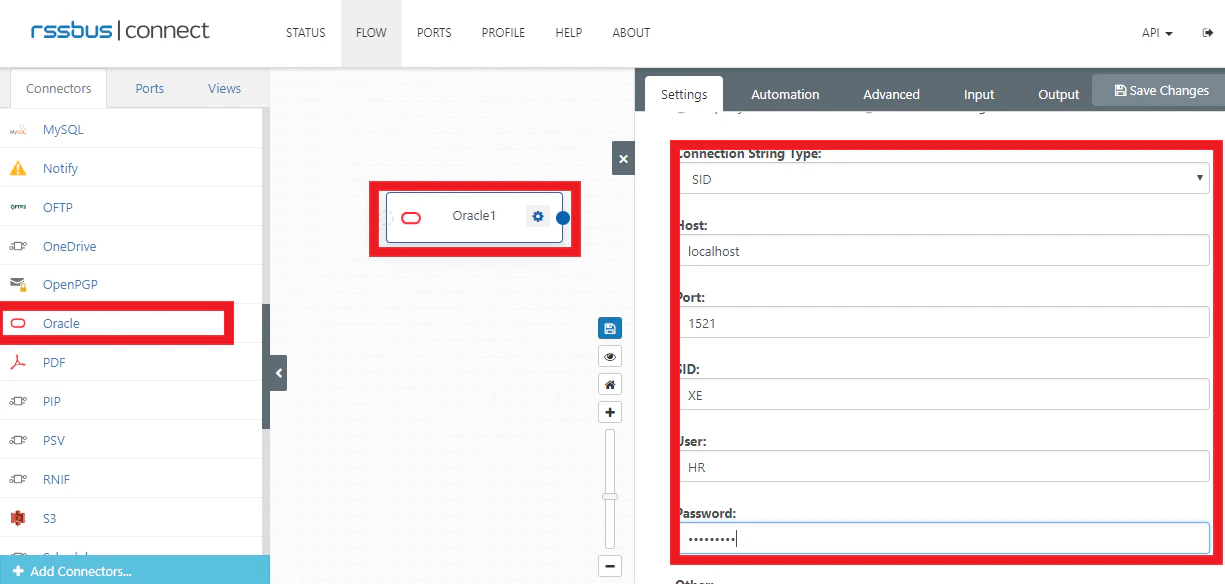Viewport: 1225px width, 584px height.
Task: Click the OpenPGP envelope lock icon
Action: pos(18,285)
